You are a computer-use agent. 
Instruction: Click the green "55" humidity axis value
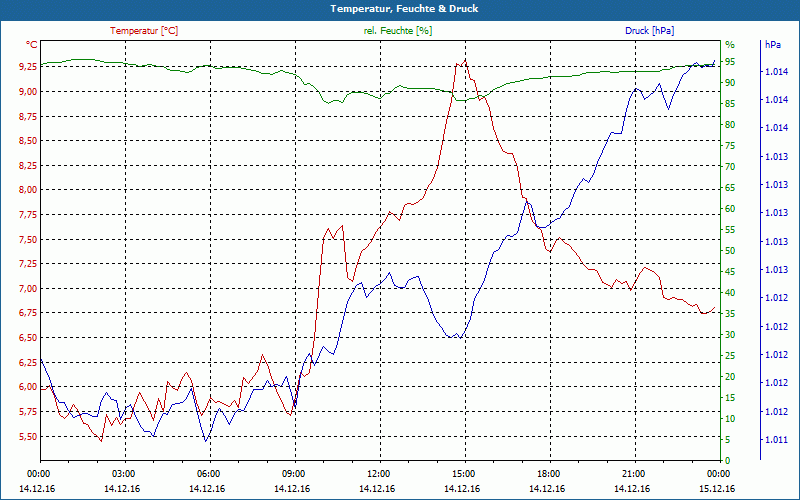(x=730, y=230)
